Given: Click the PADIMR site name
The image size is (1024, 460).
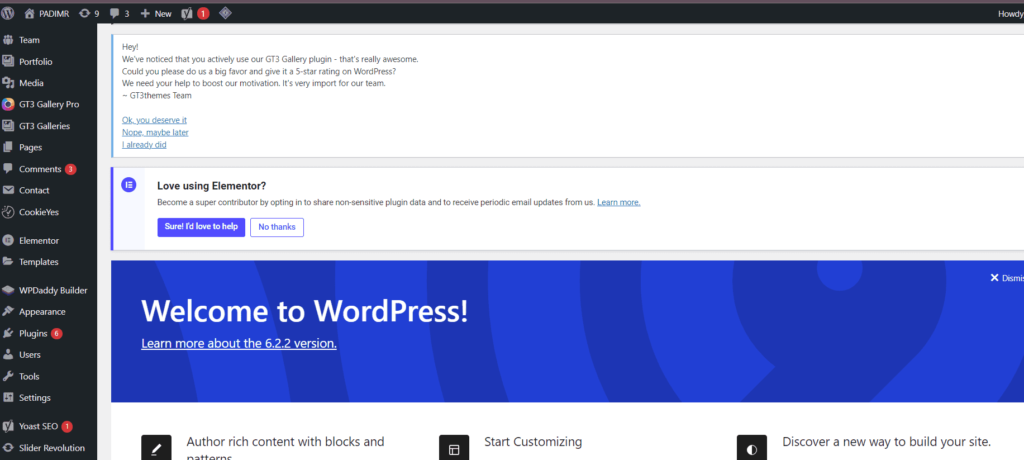Looking at the screenshot, I should click(54, 13).
